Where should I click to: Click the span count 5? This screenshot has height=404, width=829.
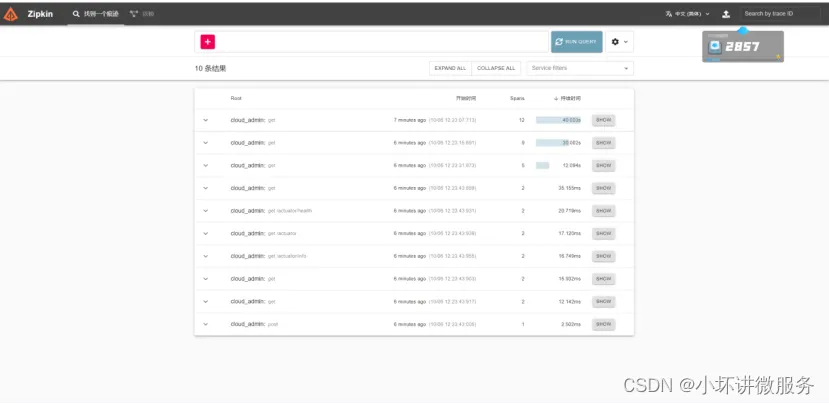point(523,166)
